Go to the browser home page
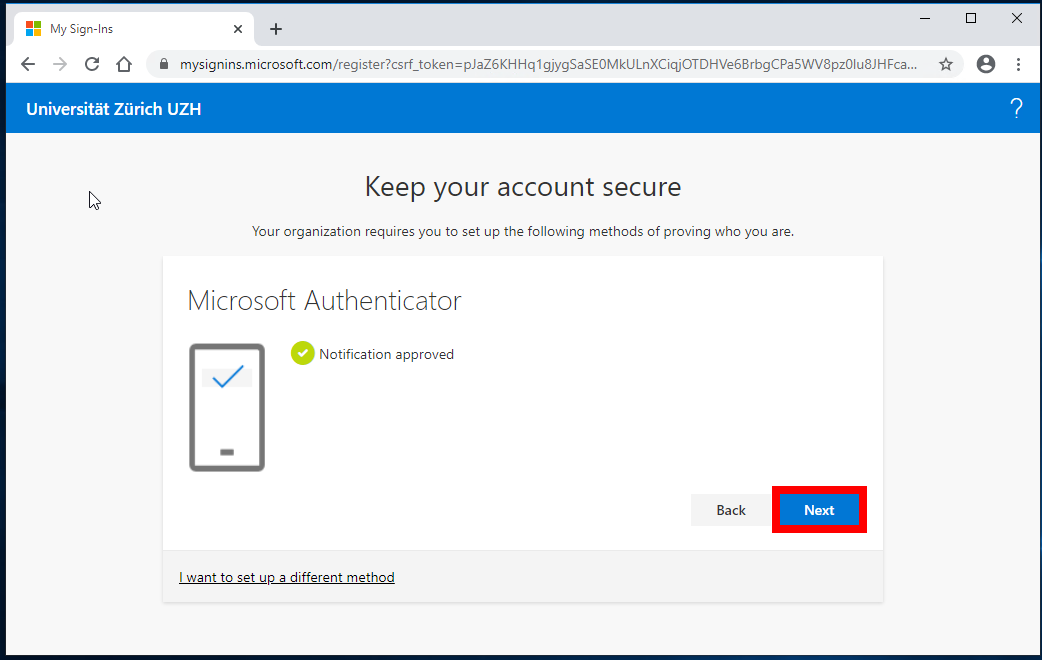Screen dimensions: 1042x660 [x=124, y=64]
